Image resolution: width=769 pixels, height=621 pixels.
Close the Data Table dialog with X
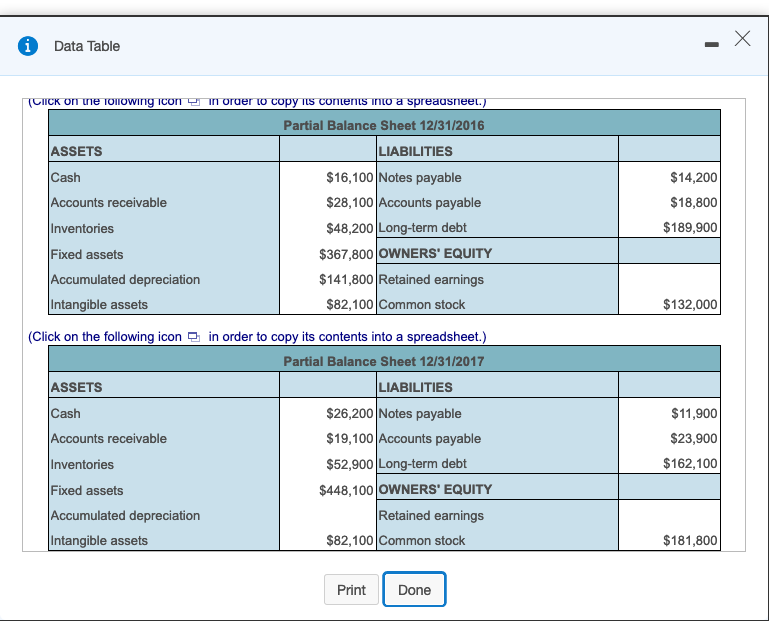pos(743,38)
